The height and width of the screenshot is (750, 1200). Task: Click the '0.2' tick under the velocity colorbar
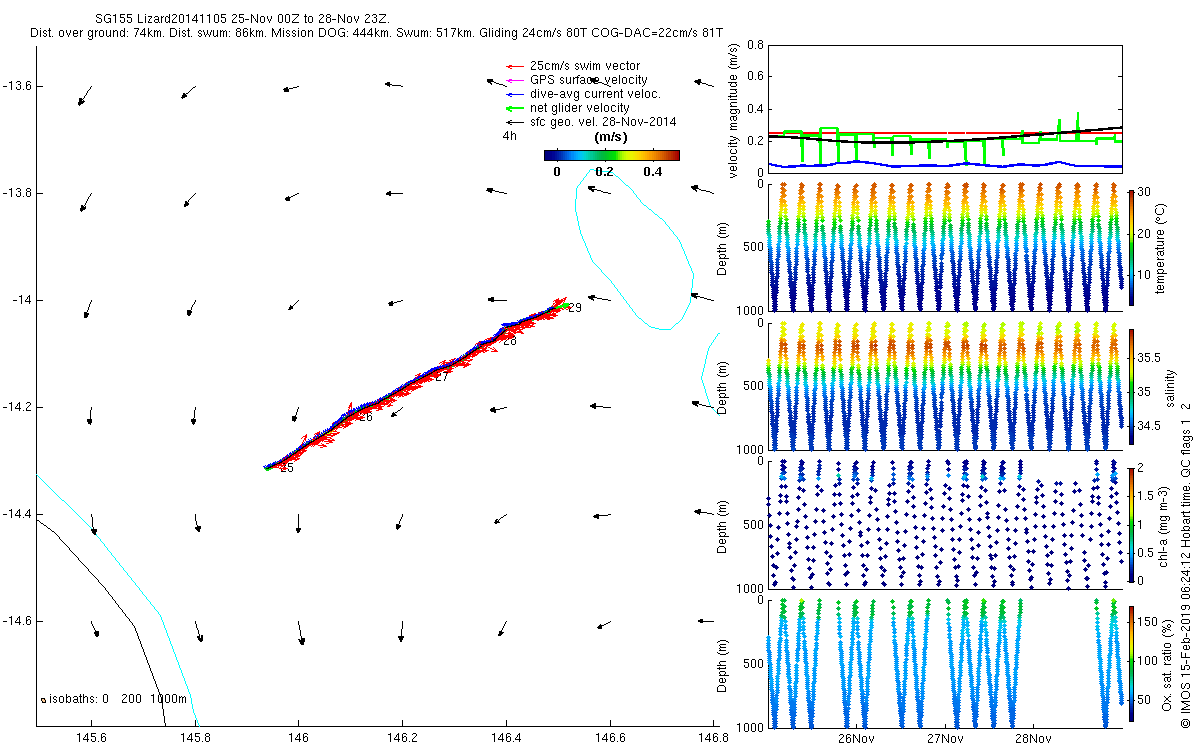604,171
